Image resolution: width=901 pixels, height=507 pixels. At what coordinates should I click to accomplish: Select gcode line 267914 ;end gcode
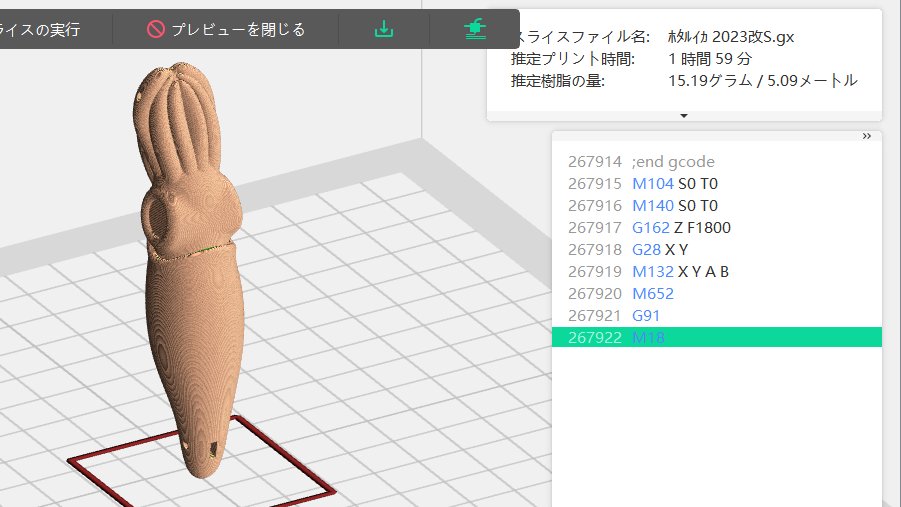(x=717, y=162)
